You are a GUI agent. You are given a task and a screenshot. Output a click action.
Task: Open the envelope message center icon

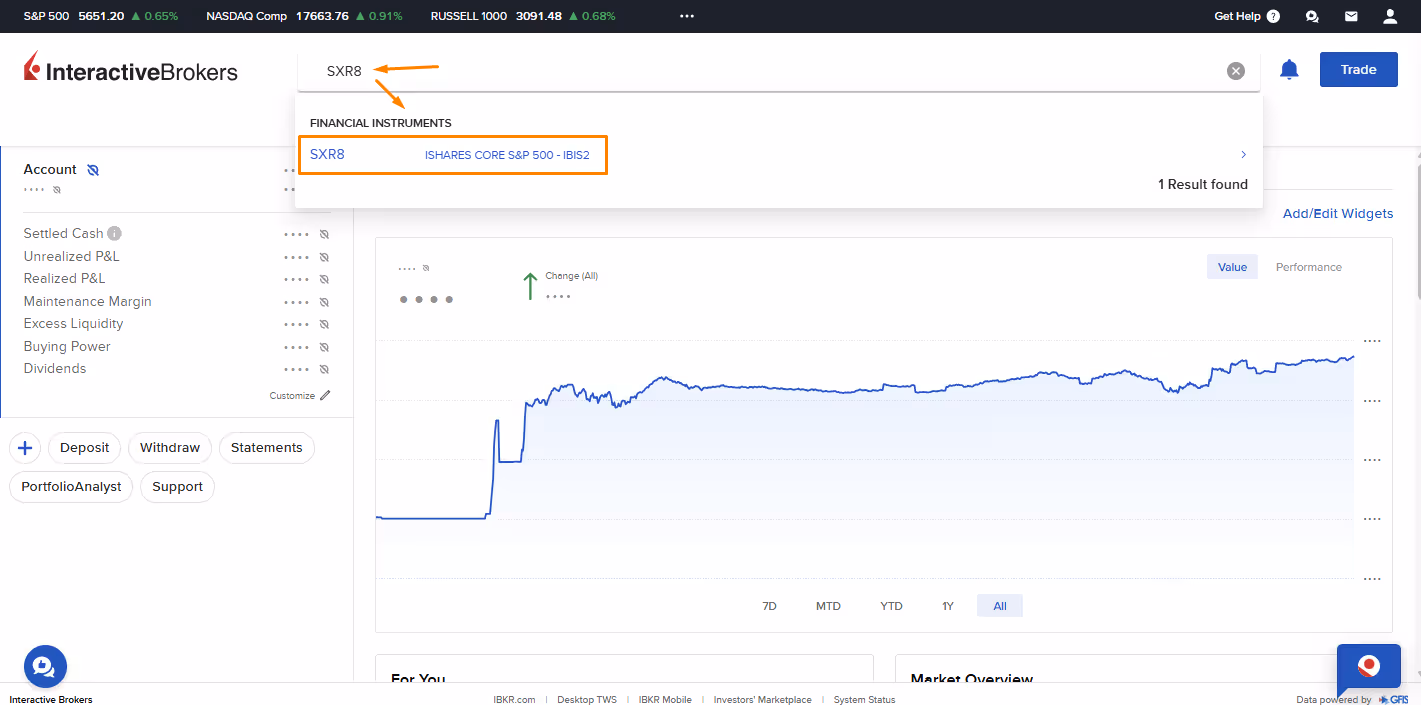click(x=1351, y=16)
